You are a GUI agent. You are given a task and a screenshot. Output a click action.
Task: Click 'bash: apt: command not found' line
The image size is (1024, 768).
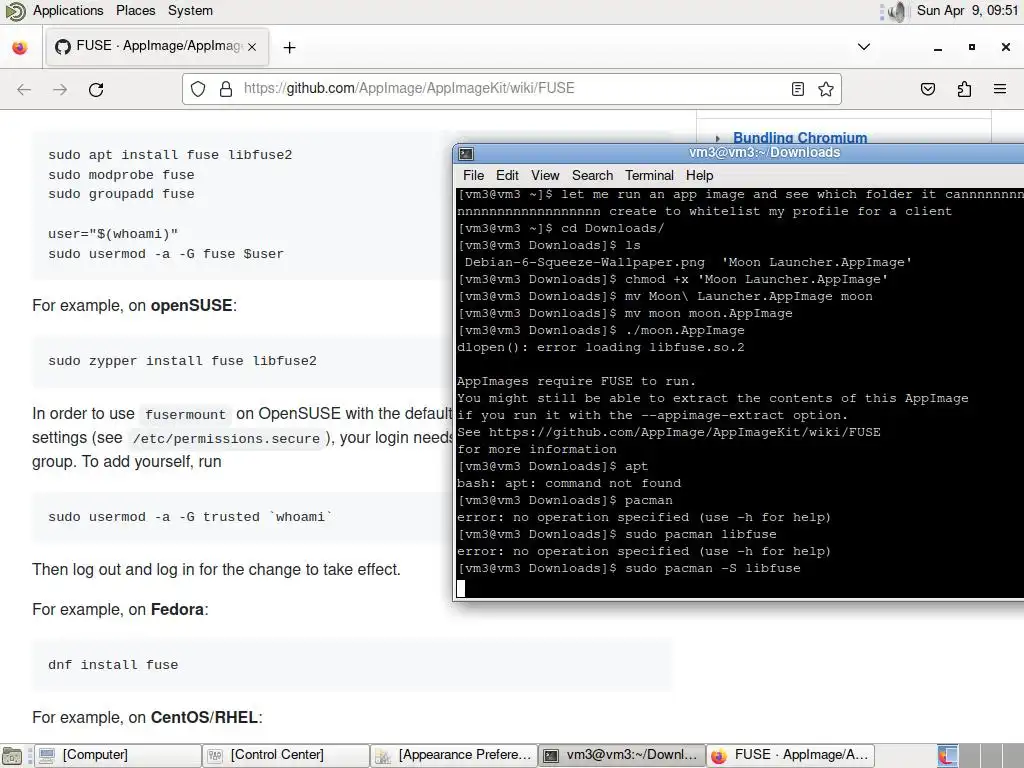(569, 483)
